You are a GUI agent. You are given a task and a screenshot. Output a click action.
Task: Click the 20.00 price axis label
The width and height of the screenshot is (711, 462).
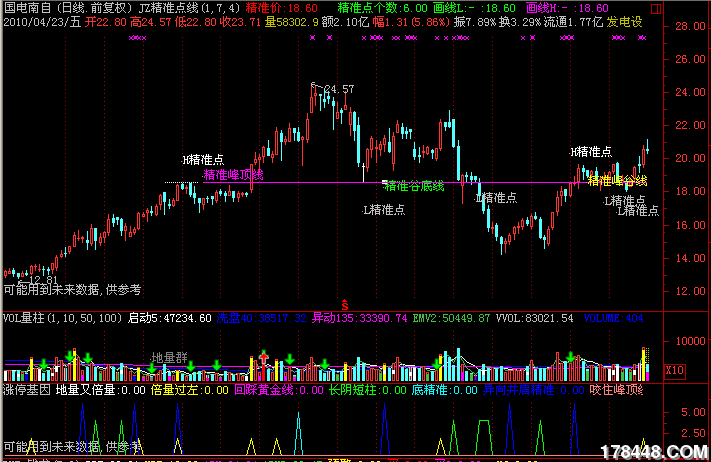click(690, 158)
